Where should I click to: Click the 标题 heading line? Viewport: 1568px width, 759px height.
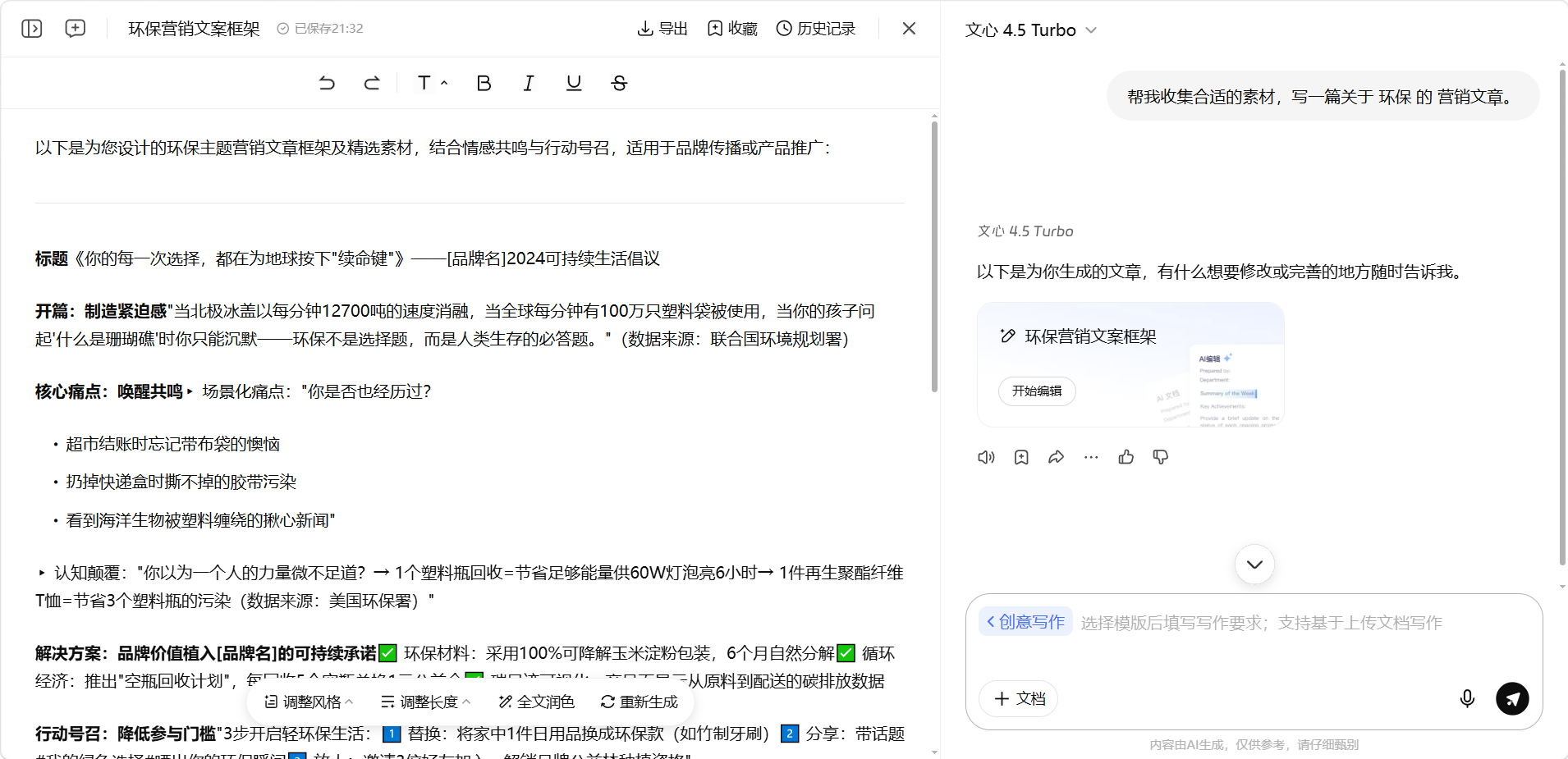coord(347,258)
